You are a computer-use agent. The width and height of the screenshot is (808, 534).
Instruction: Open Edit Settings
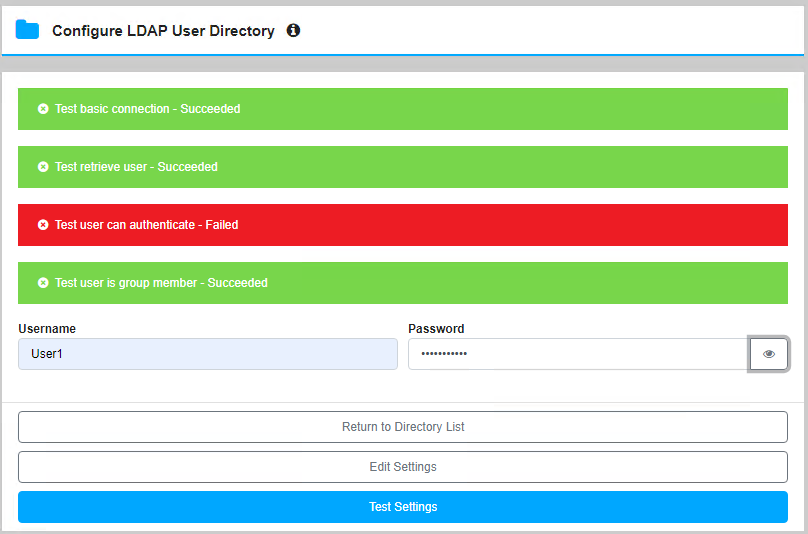coord(403,467)
